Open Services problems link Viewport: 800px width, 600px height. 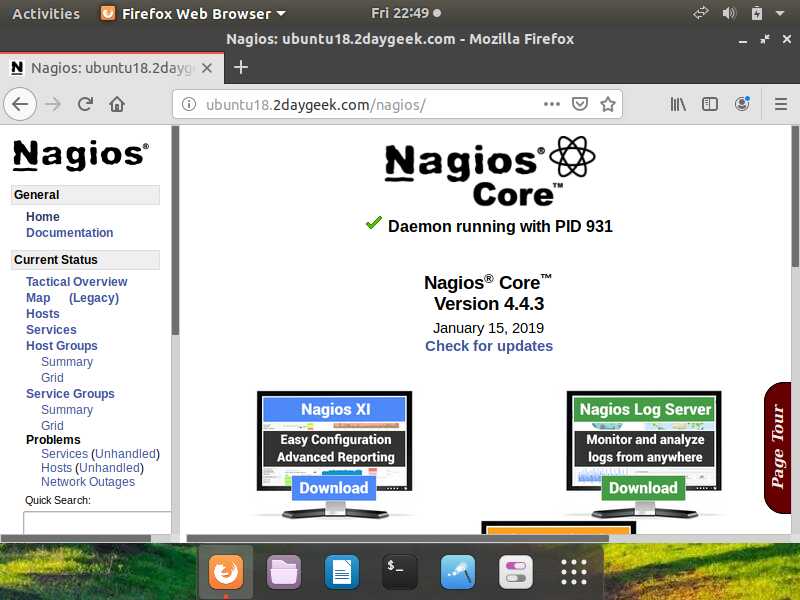tap(64, 454)
